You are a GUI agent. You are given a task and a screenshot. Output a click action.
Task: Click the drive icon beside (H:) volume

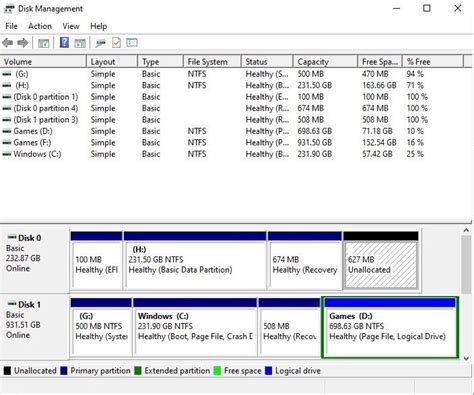tap(7, 85)
